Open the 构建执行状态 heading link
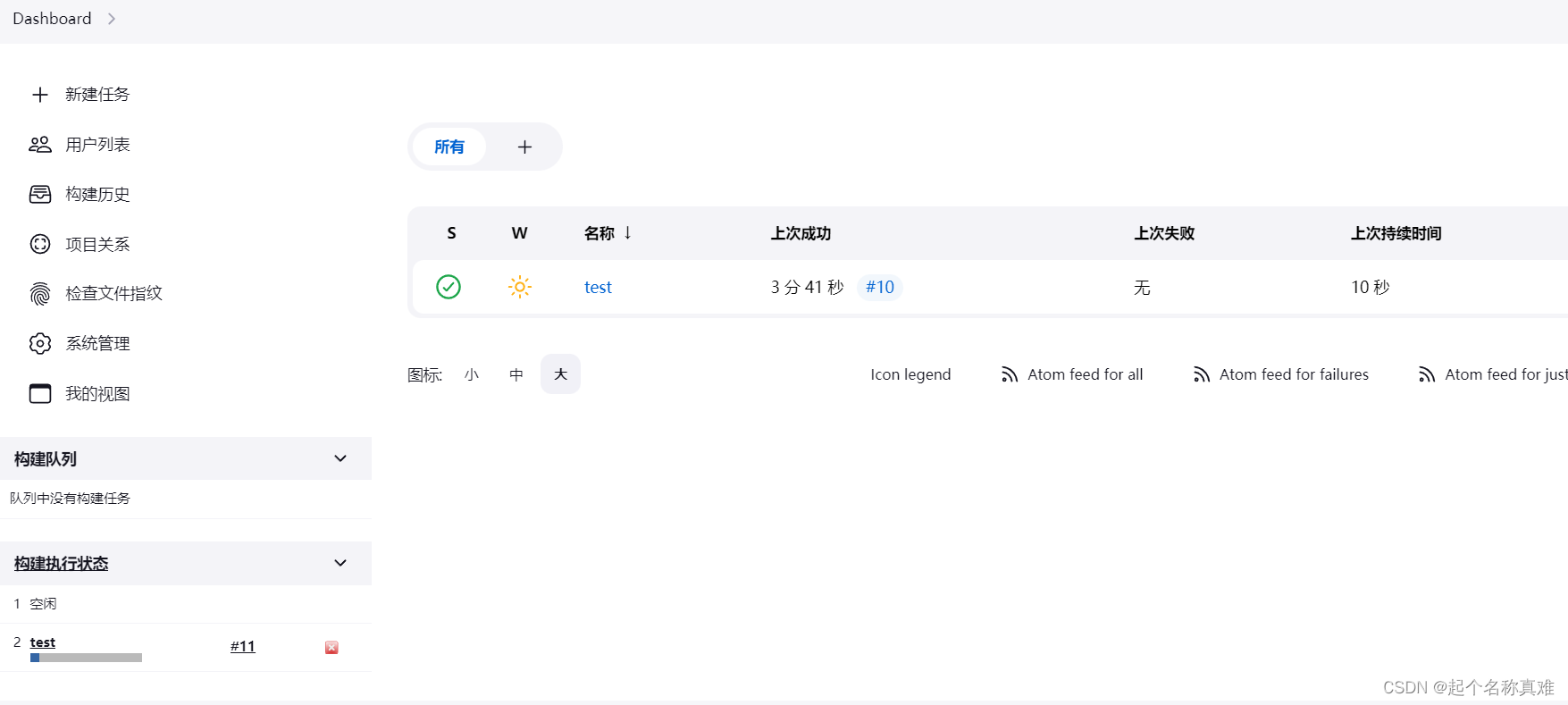Viewport: 1568px width, 705px height. pyautogui.click(x=61, y=564)
